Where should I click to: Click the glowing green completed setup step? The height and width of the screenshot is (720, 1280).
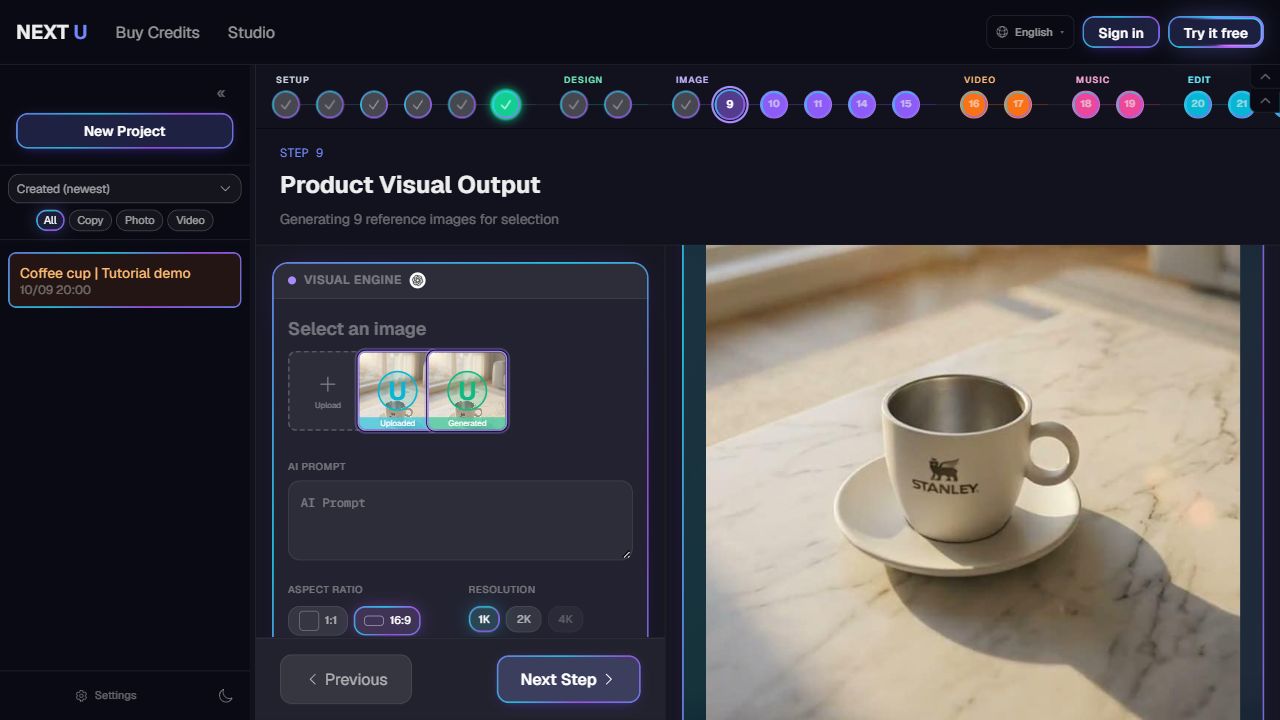click(505, 104)
